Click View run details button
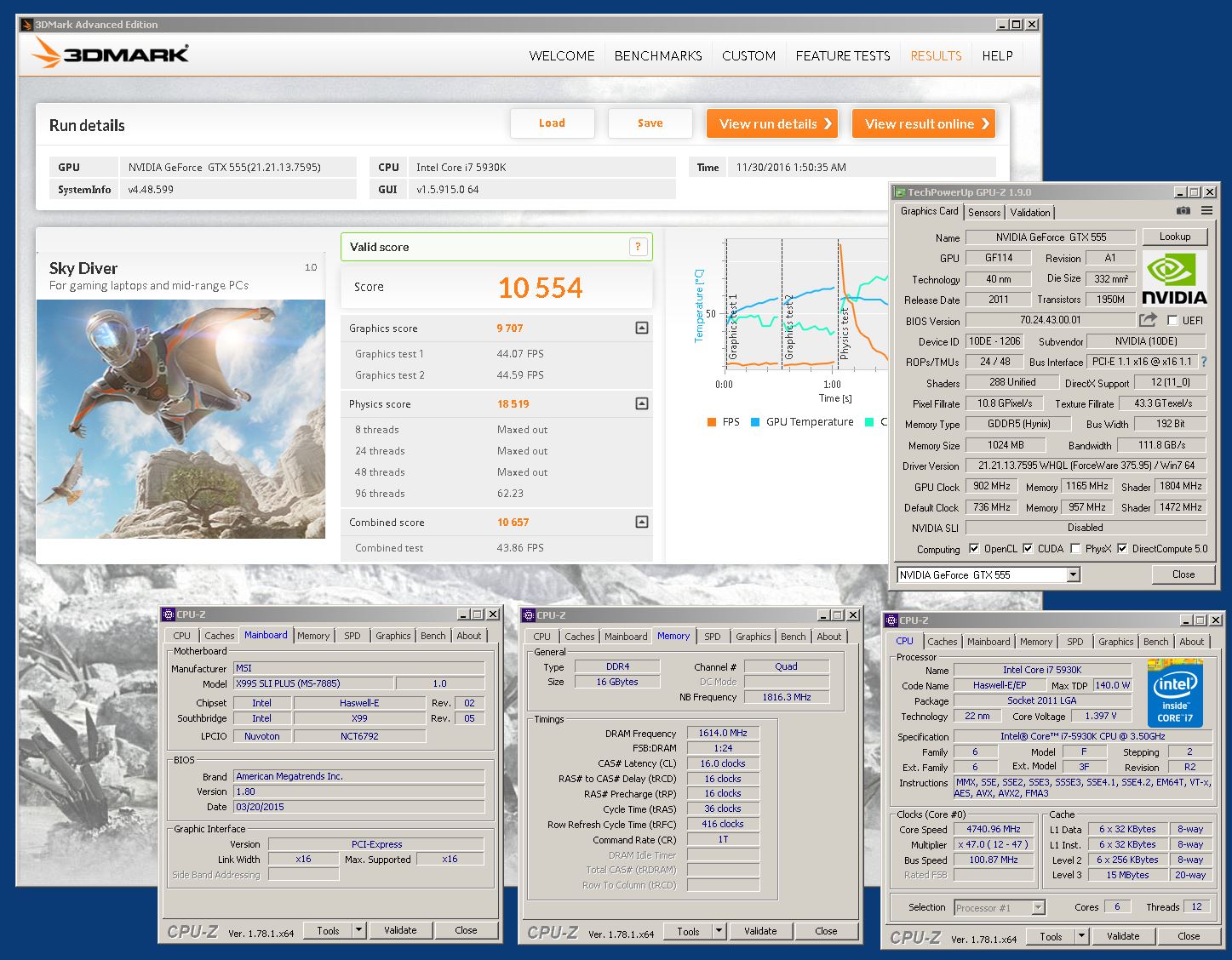The height and width of the screenshot is (960, 1232). coord(772,123)
